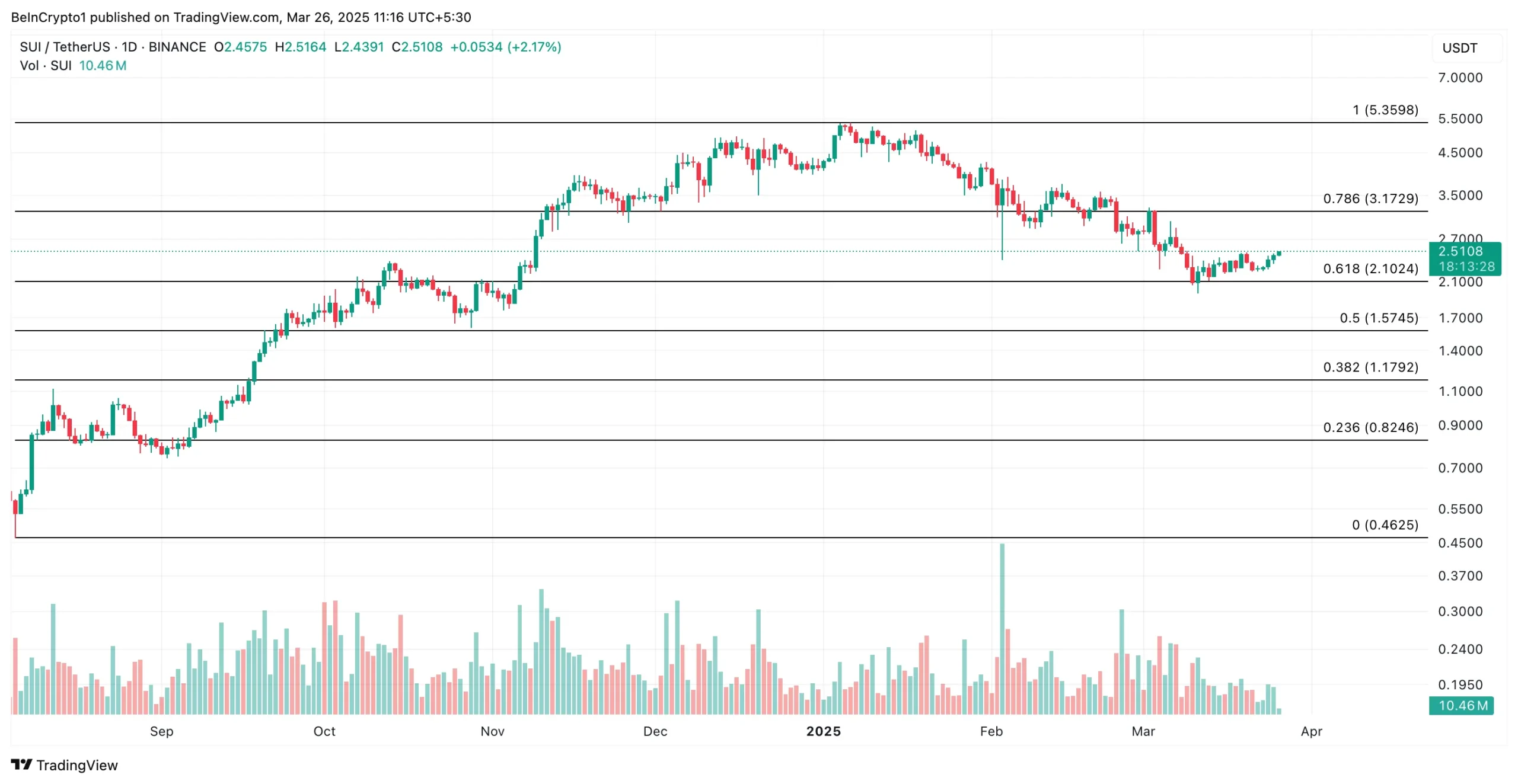Click the BeInCrypto1 published on TradingView.com text
Image resolution: width=1518 pixels, height=784 pixels.
click(x=241, y=17)
